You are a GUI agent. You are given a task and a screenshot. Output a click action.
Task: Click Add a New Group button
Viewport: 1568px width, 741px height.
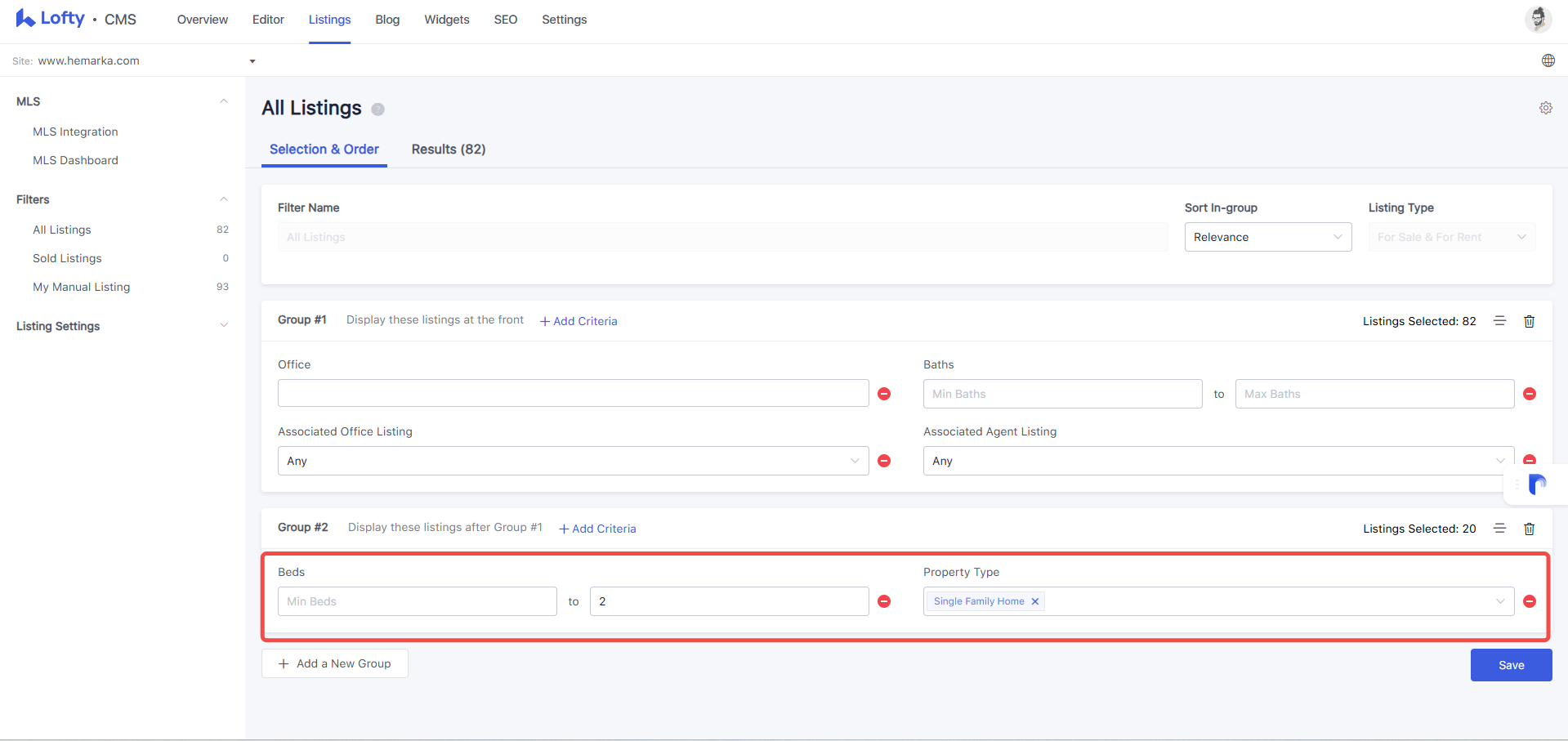[335, 663]
